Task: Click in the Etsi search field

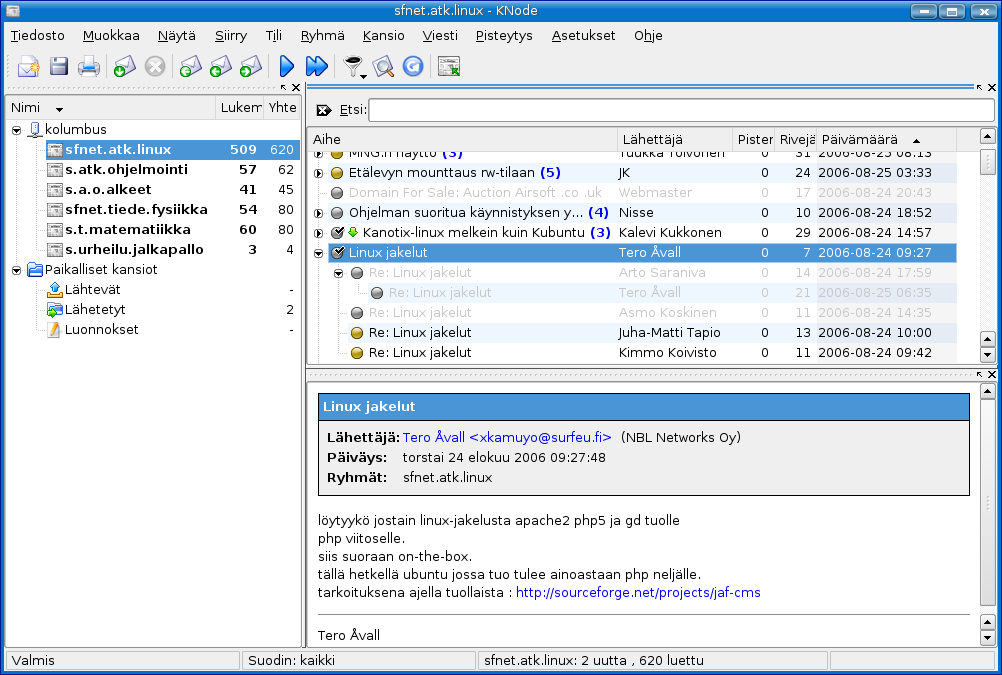Action: tap(680, 110)
